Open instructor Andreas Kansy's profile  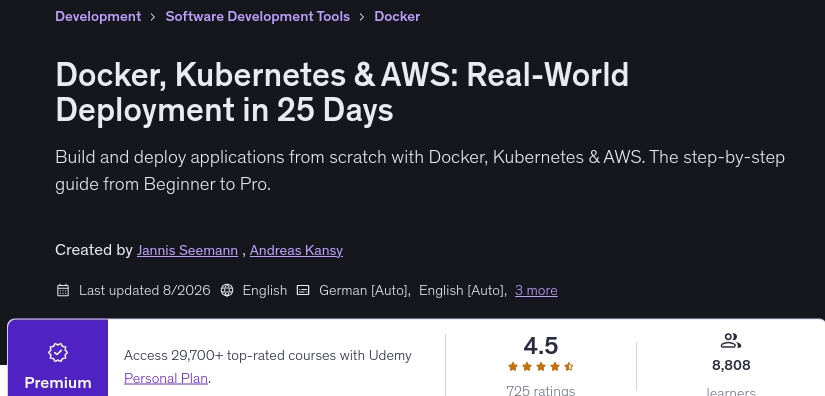(296, 250)
